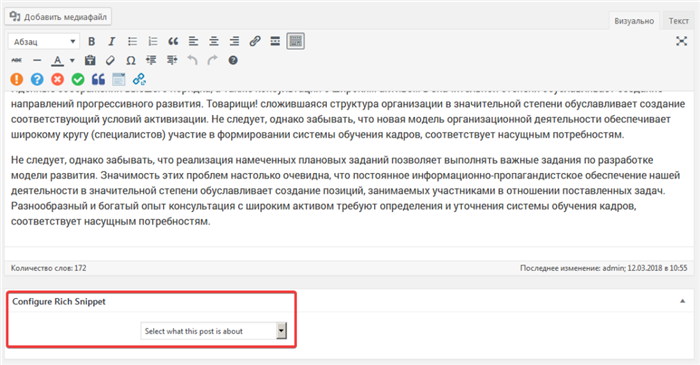Toggle the toolbar kitchen sink button
Viewport: 700px width, 365px height.
pos(296,41)
